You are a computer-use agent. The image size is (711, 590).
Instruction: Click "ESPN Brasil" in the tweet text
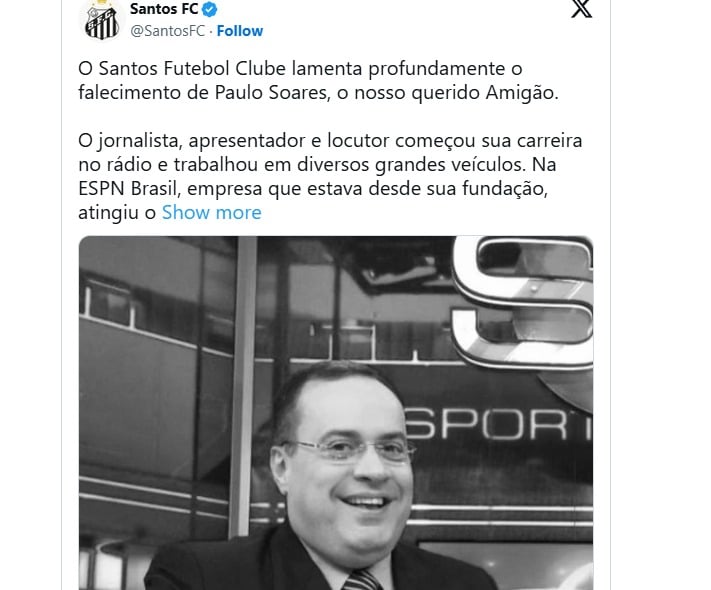coord(130,189)
